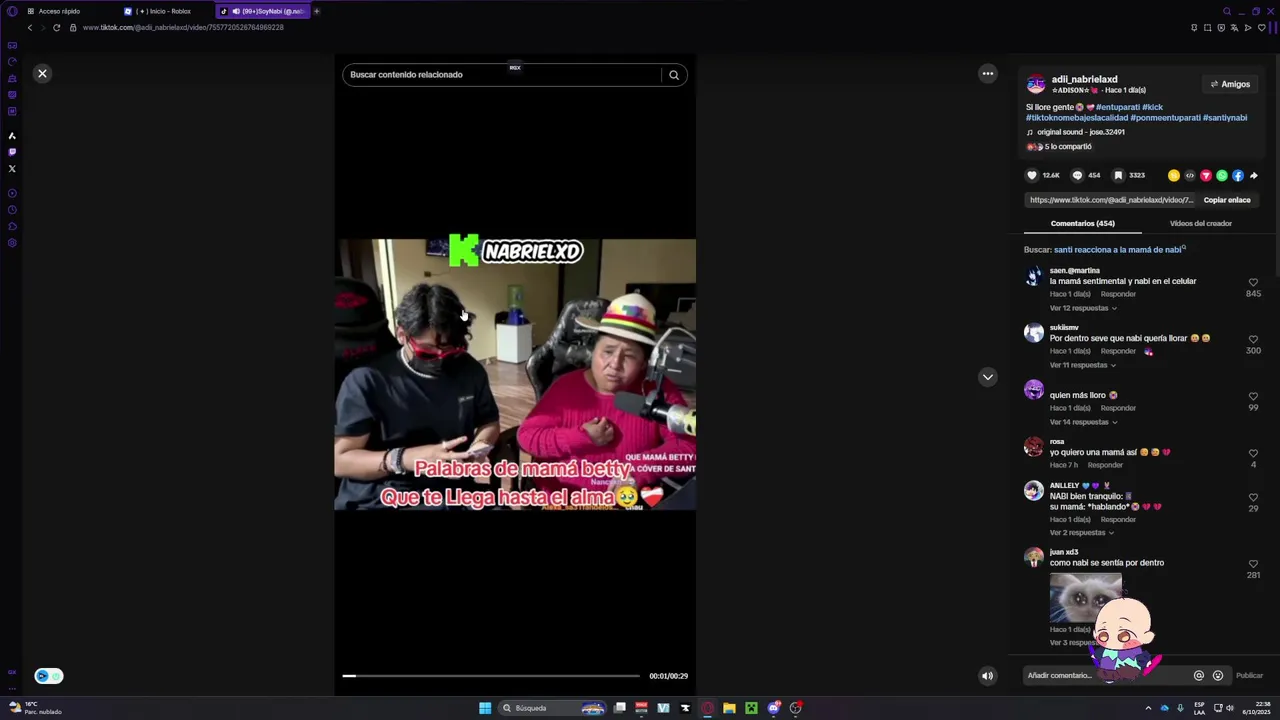
Task: Click the adii_nabrielaxd avatar
Action: (x=1036, y=84)
